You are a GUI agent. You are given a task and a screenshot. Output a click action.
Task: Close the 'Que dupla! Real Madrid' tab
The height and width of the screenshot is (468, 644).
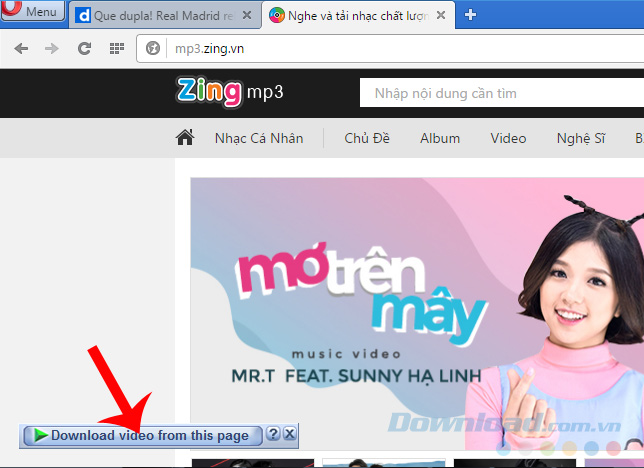[247, 15]
